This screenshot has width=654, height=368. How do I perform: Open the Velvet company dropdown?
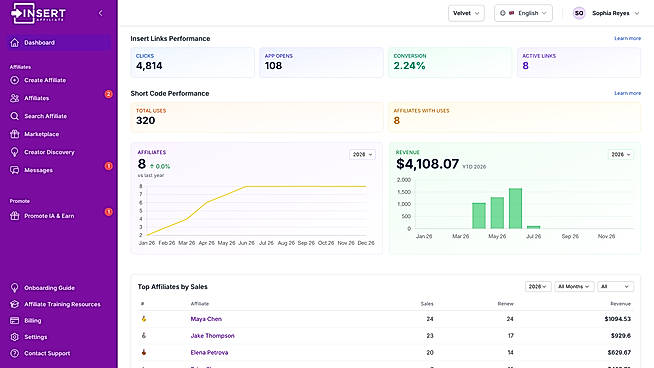click(466, 13)
